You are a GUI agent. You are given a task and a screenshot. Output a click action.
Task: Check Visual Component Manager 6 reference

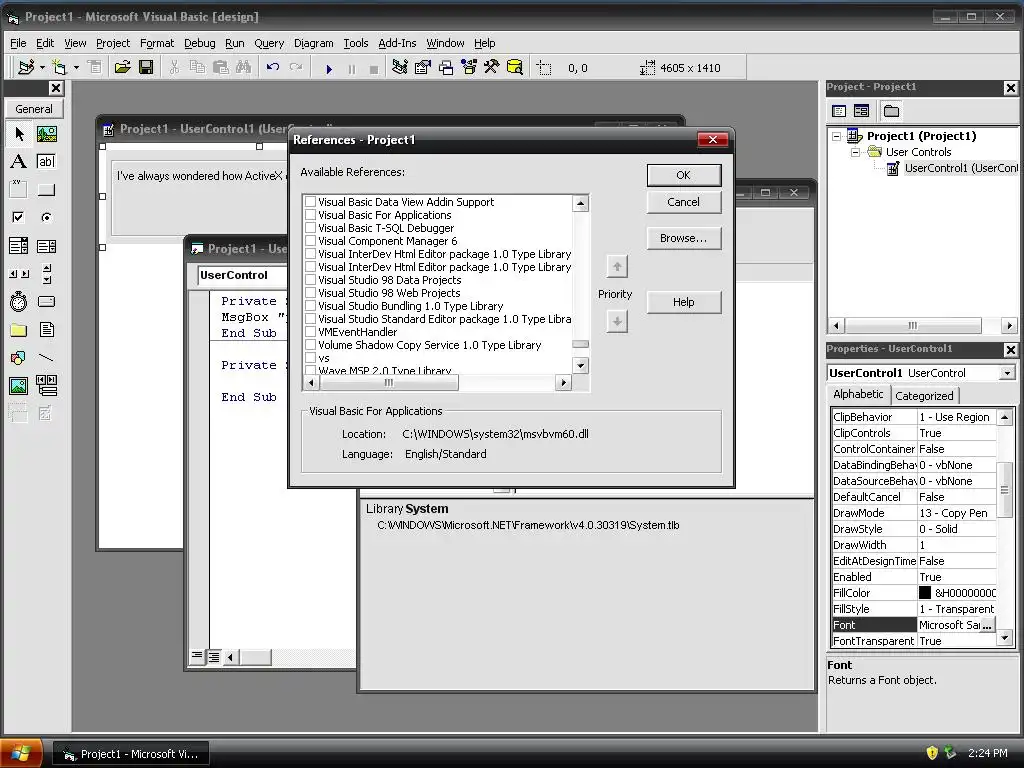[x=311, y=241]
